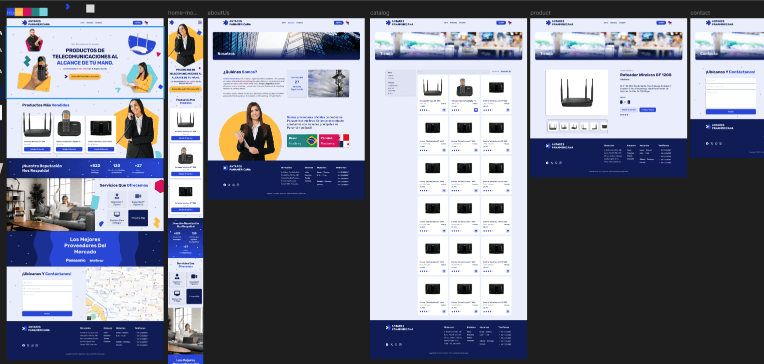Screen dimensions: 764x364
Task: Click the yellow CTA button in home-mobile frame
Action: [x=185, y=89]
